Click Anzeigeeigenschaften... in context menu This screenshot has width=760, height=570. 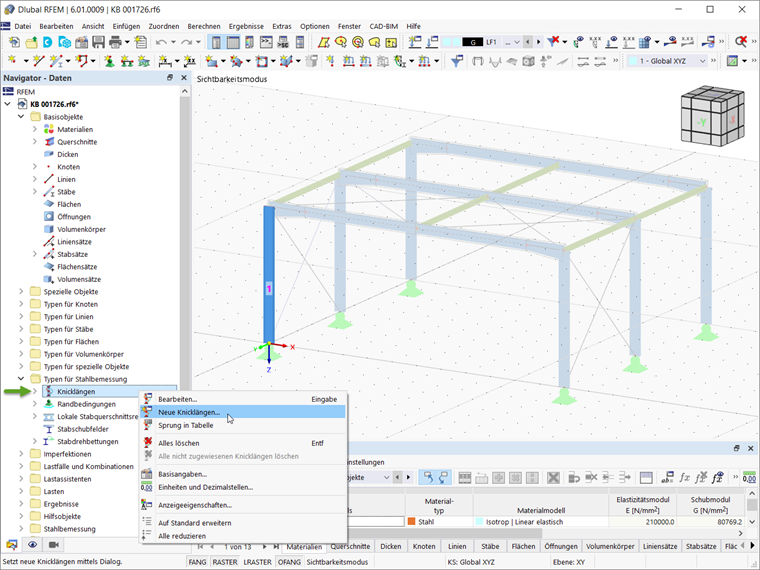[x=243, y=505]
